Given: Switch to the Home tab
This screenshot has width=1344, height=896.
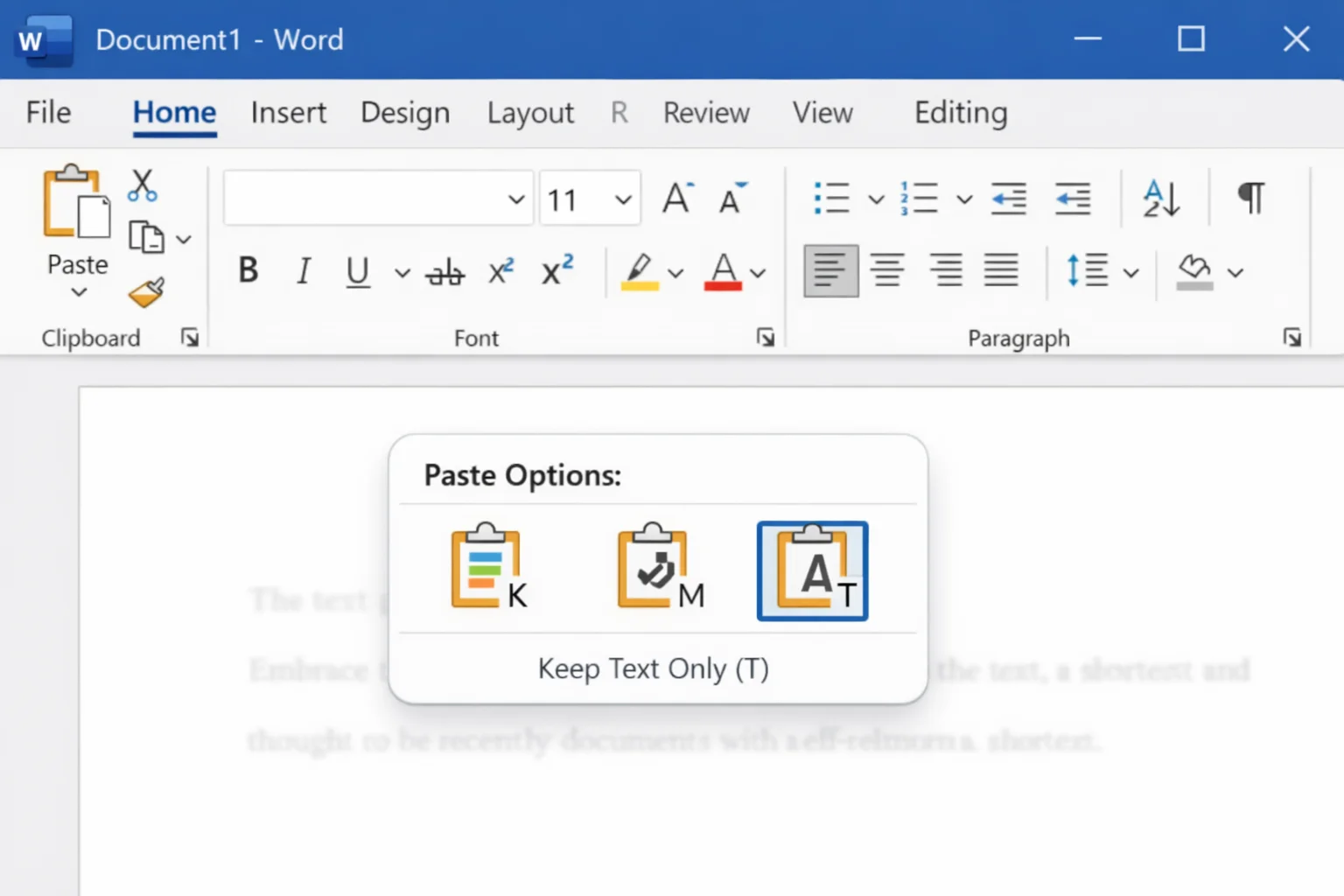Looking at the screenshot, I should pos(175,113).
